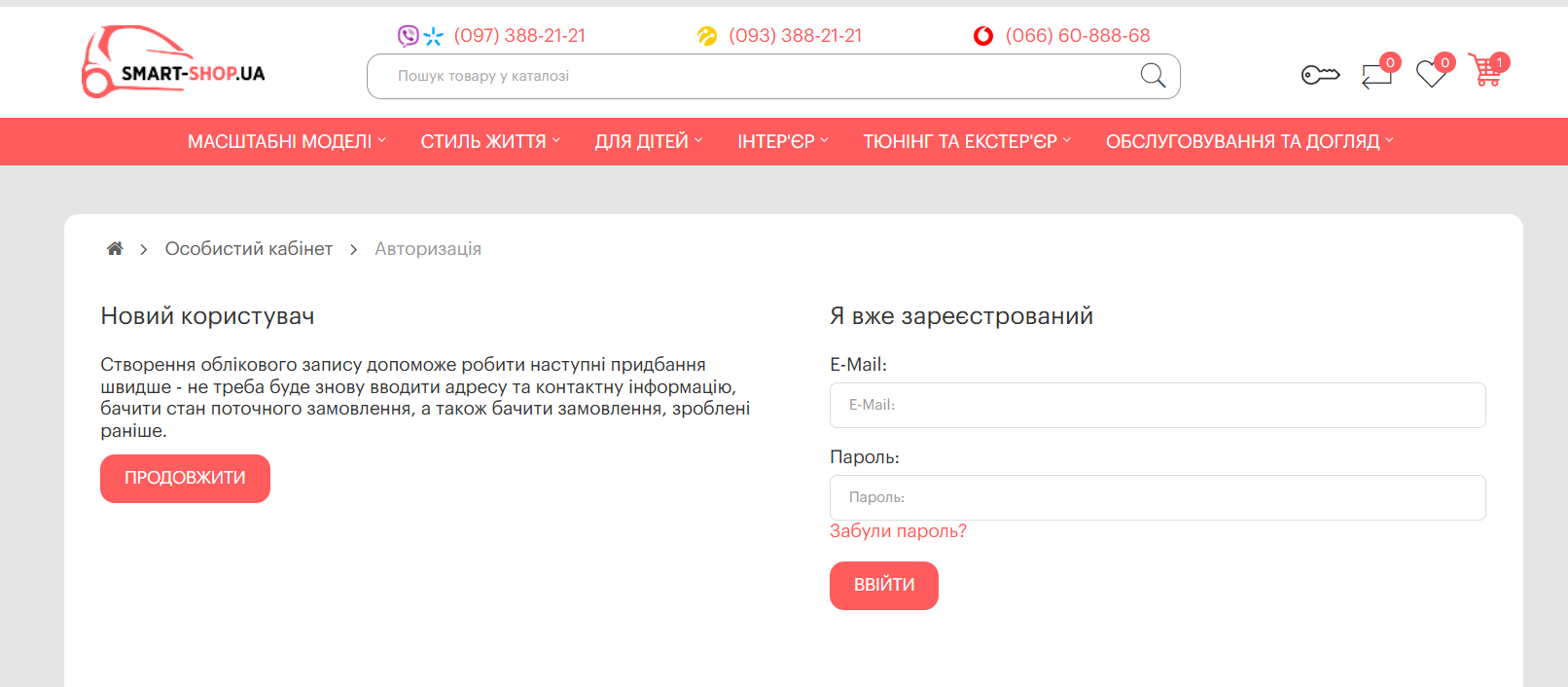The height and width of the screenshot is (687, 1568).
Task: Focus the Пароль password field
Action: [1157, 497]
